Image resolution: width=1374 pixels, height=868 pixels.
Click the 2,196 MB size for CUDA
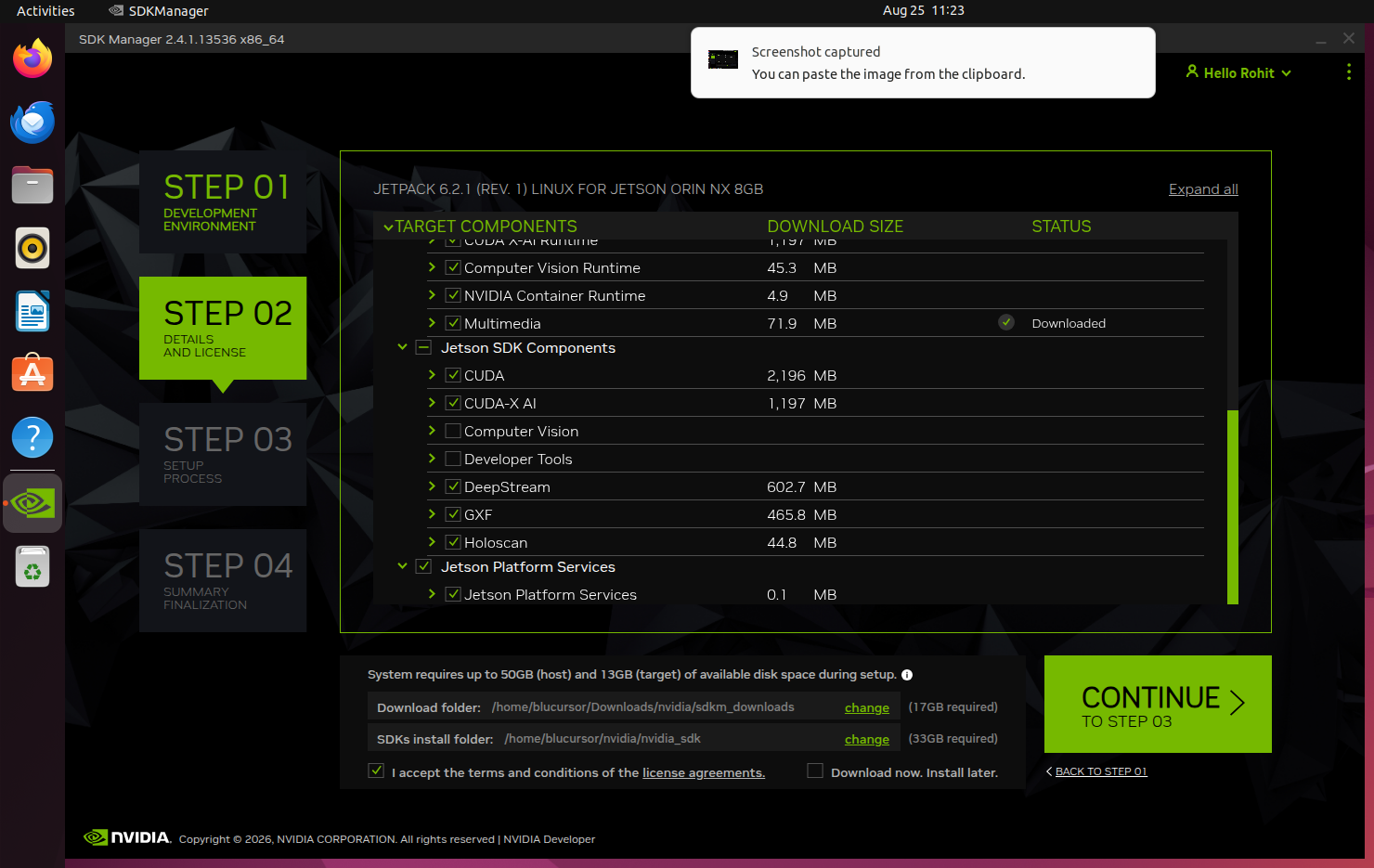(802, 375)
